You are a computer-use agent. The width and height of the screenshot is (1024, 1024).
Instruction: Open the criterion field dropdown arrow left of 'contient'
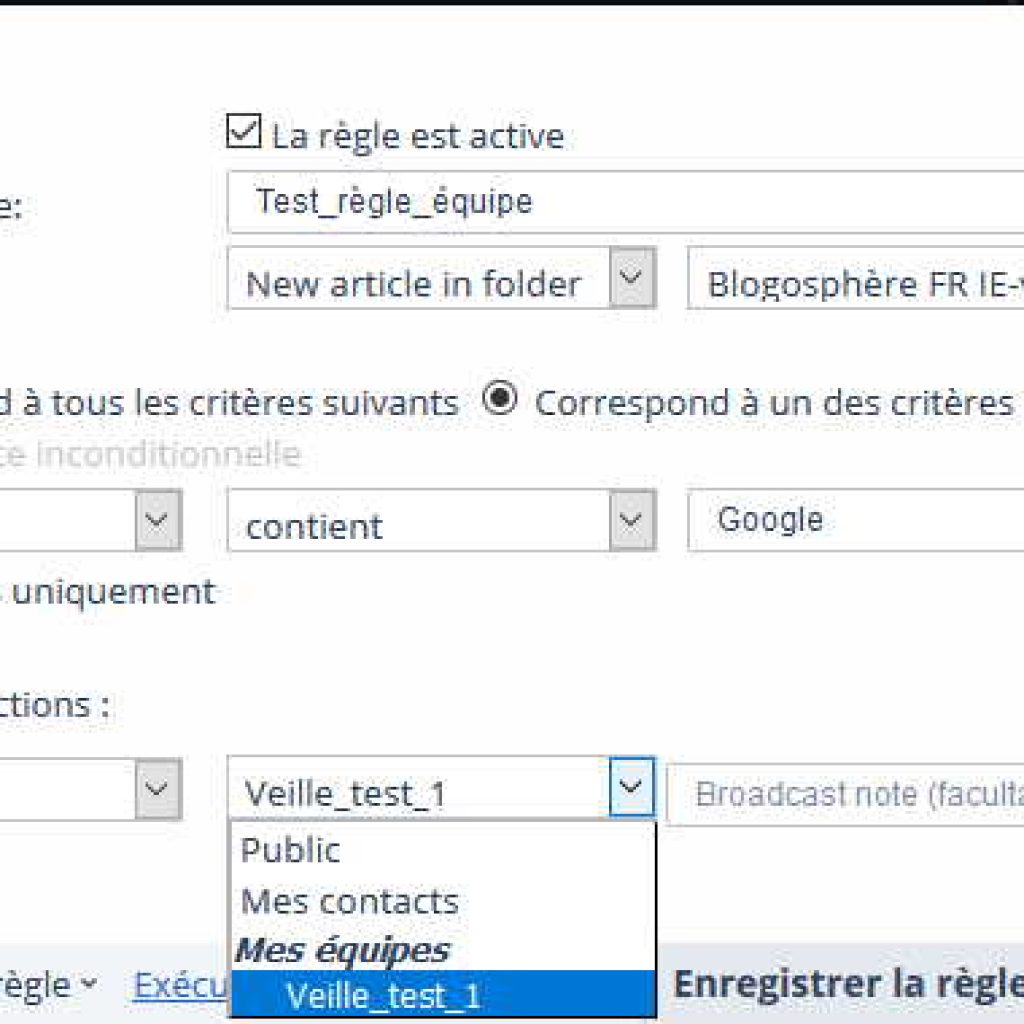[157, 520]
